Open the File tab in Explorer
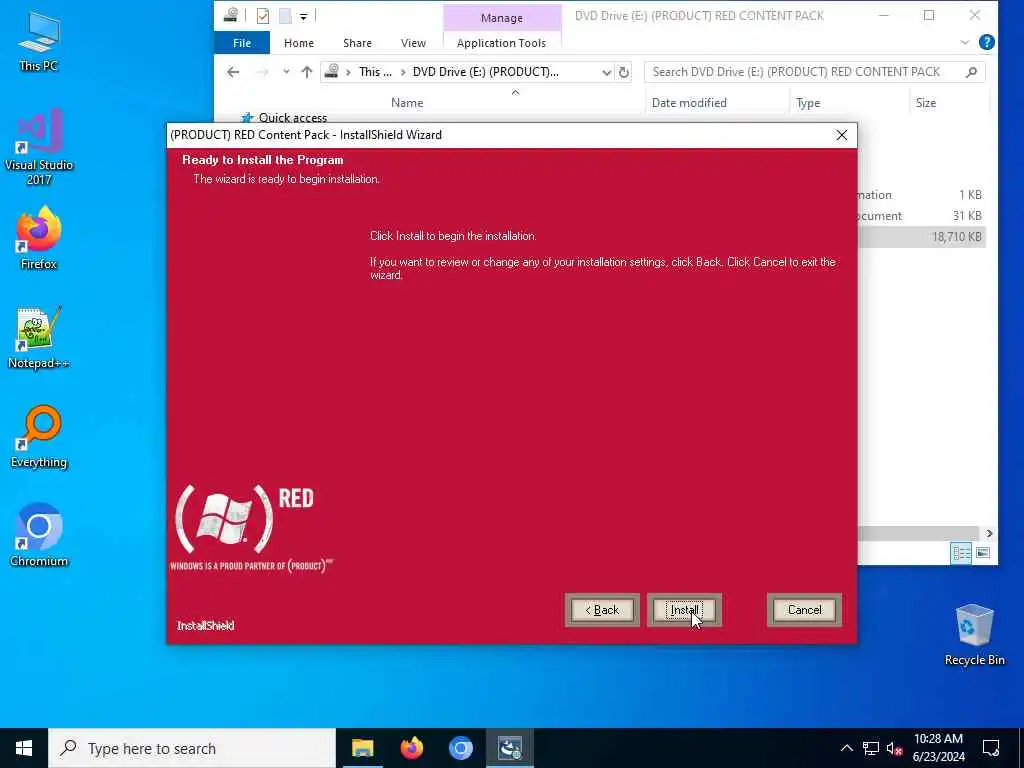 (242, 43)
